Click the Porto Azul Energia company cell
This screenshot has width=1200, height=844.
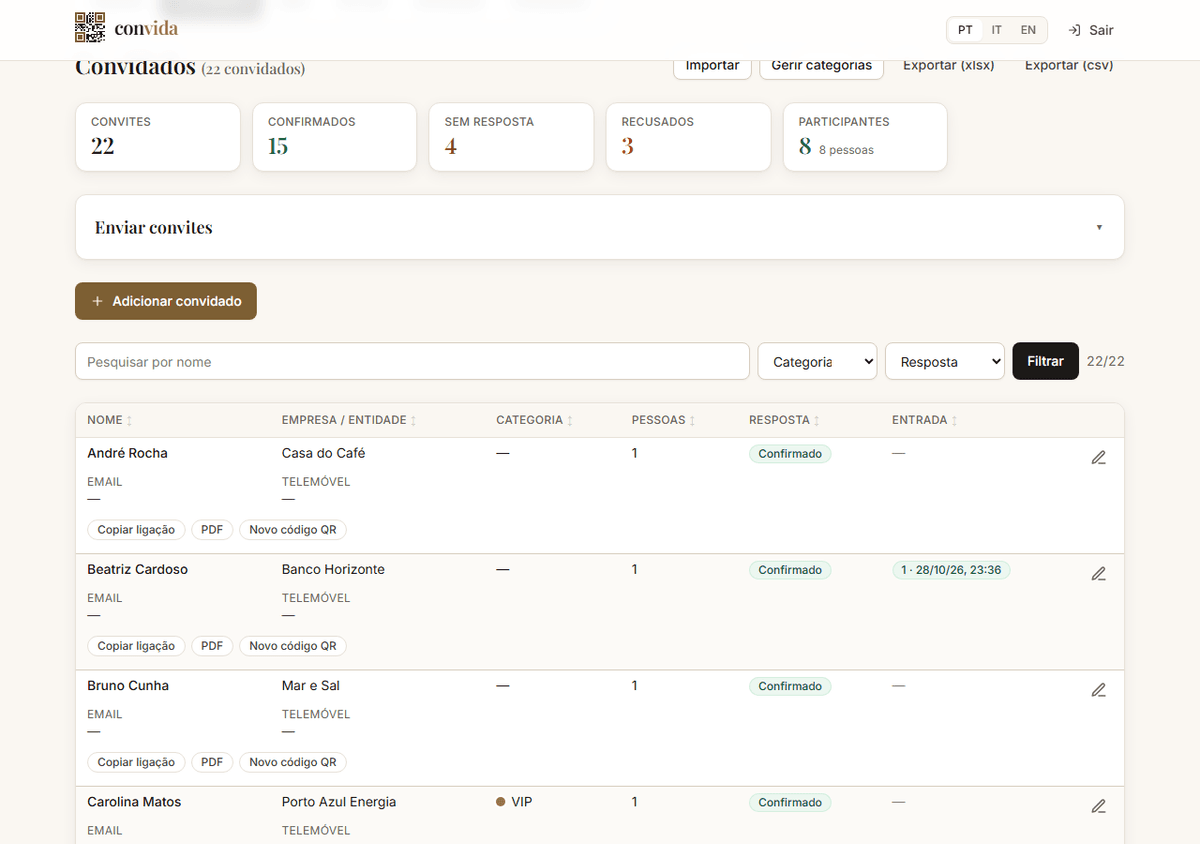(339, 802)
